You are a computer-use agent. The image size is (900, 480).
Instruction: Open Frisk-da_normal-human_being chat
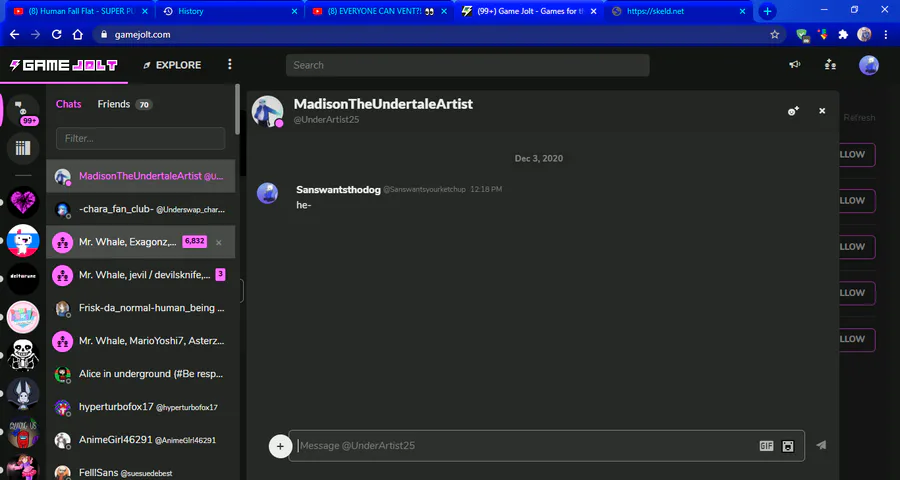coord(141,308)
